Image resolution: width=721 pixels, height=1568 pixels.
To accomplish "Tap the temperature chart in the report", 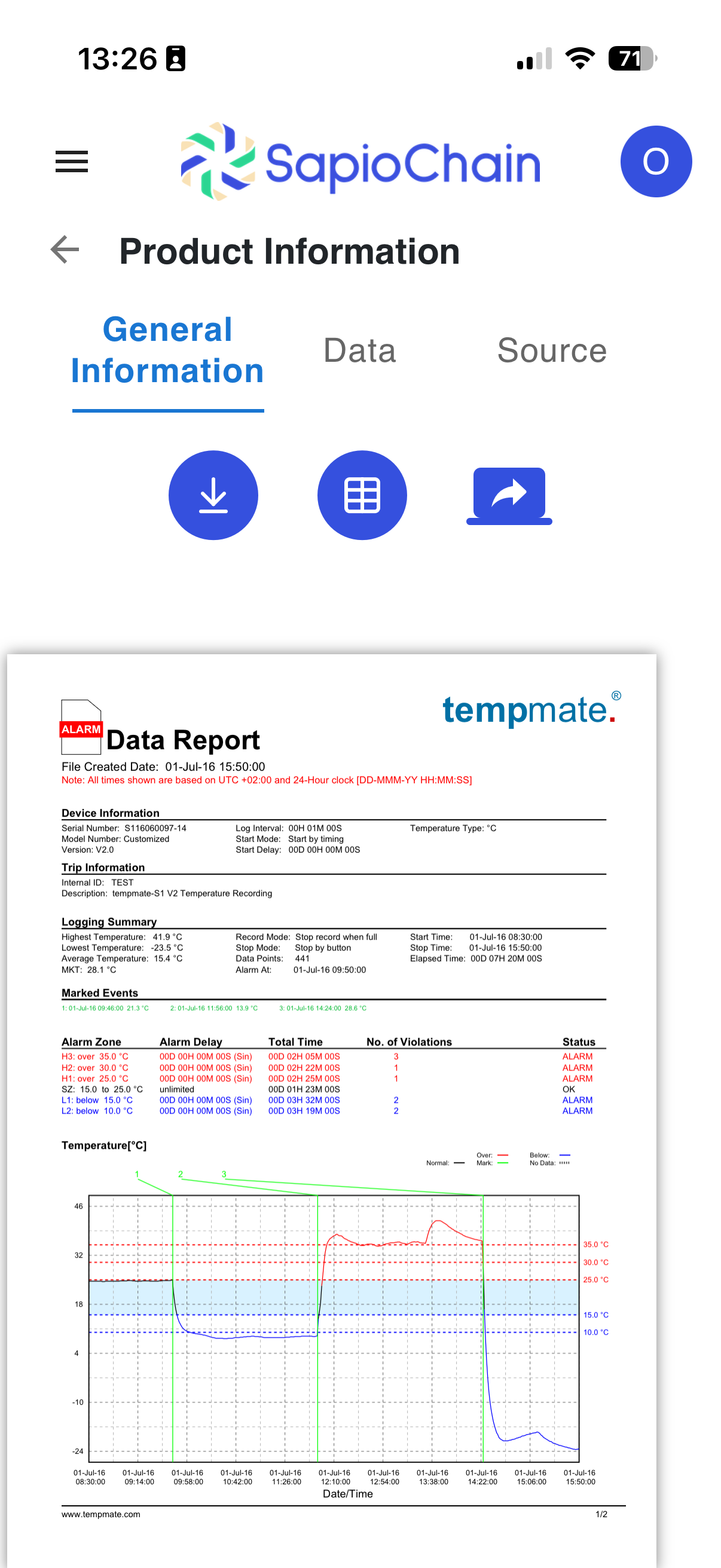I will (x=334, y=1328).
